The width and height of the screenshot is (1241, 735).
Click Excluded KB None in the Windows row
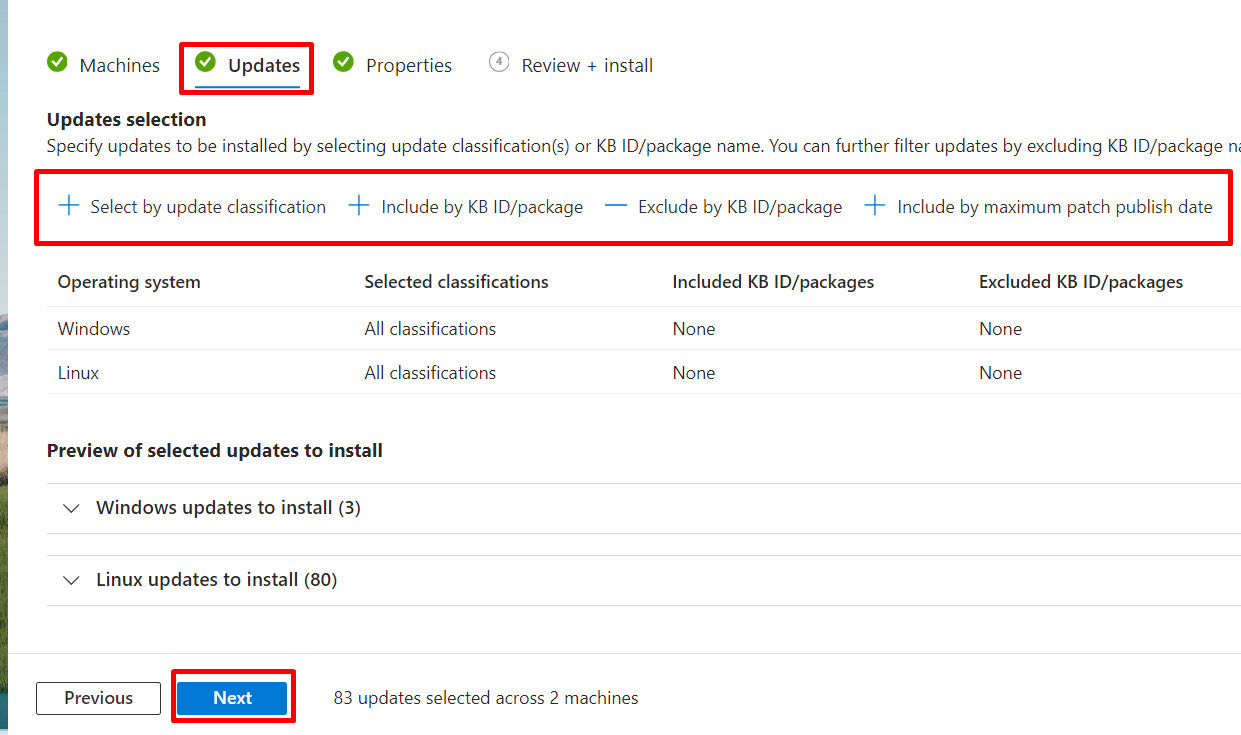tap(1000, 329)
